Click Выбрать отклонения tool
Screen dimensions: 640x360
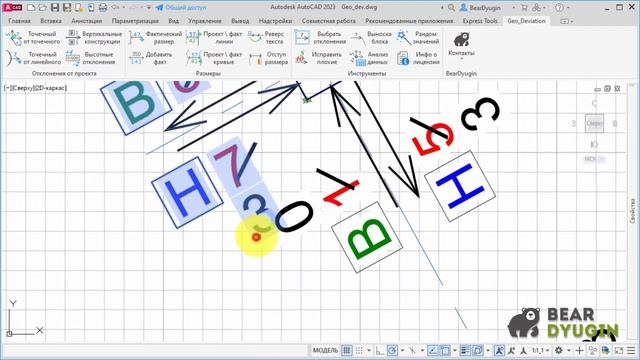320,38
